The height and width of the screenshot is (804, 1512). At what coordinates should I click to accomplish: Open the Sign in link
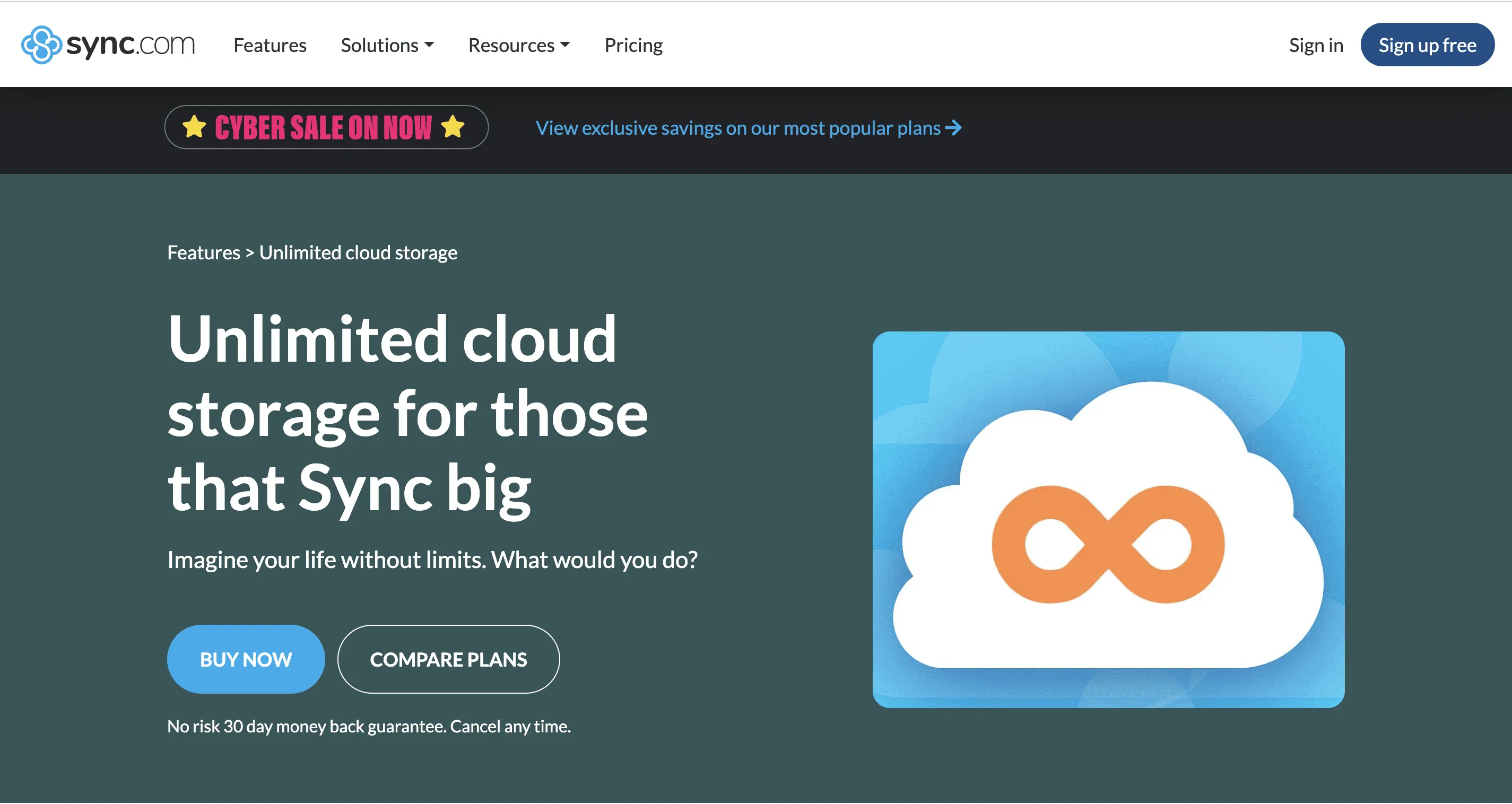point(1316,45)
